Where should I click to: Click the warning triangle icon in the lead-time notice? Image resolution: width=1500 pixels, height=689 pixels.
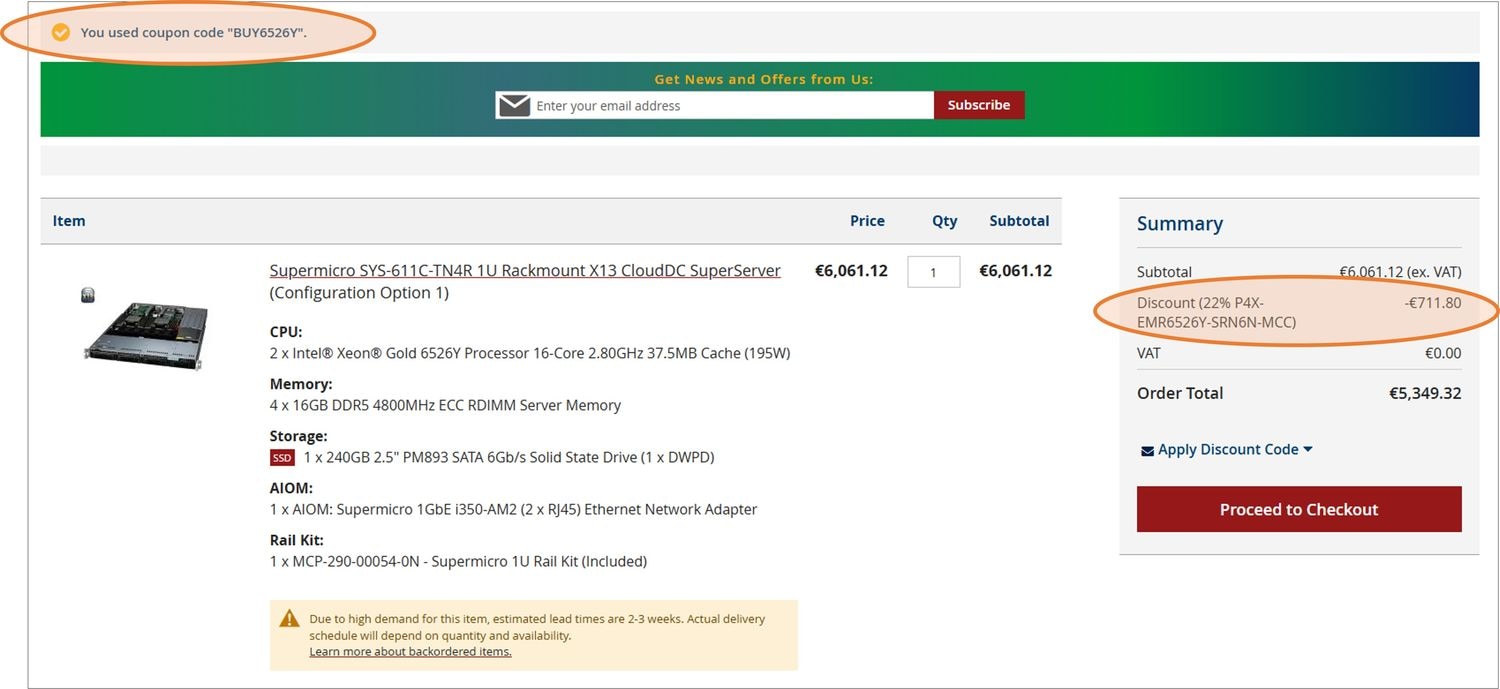point(290,618)
